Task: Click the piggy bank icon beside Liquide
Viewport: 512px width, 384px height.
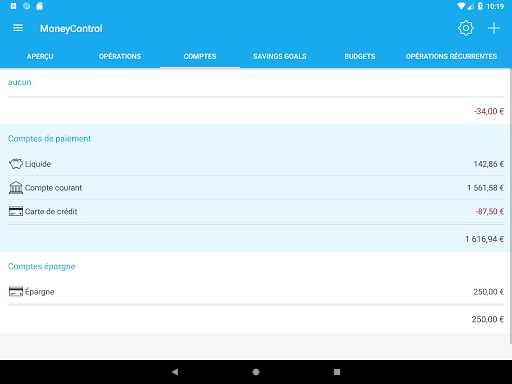Action: click(16, 164)
